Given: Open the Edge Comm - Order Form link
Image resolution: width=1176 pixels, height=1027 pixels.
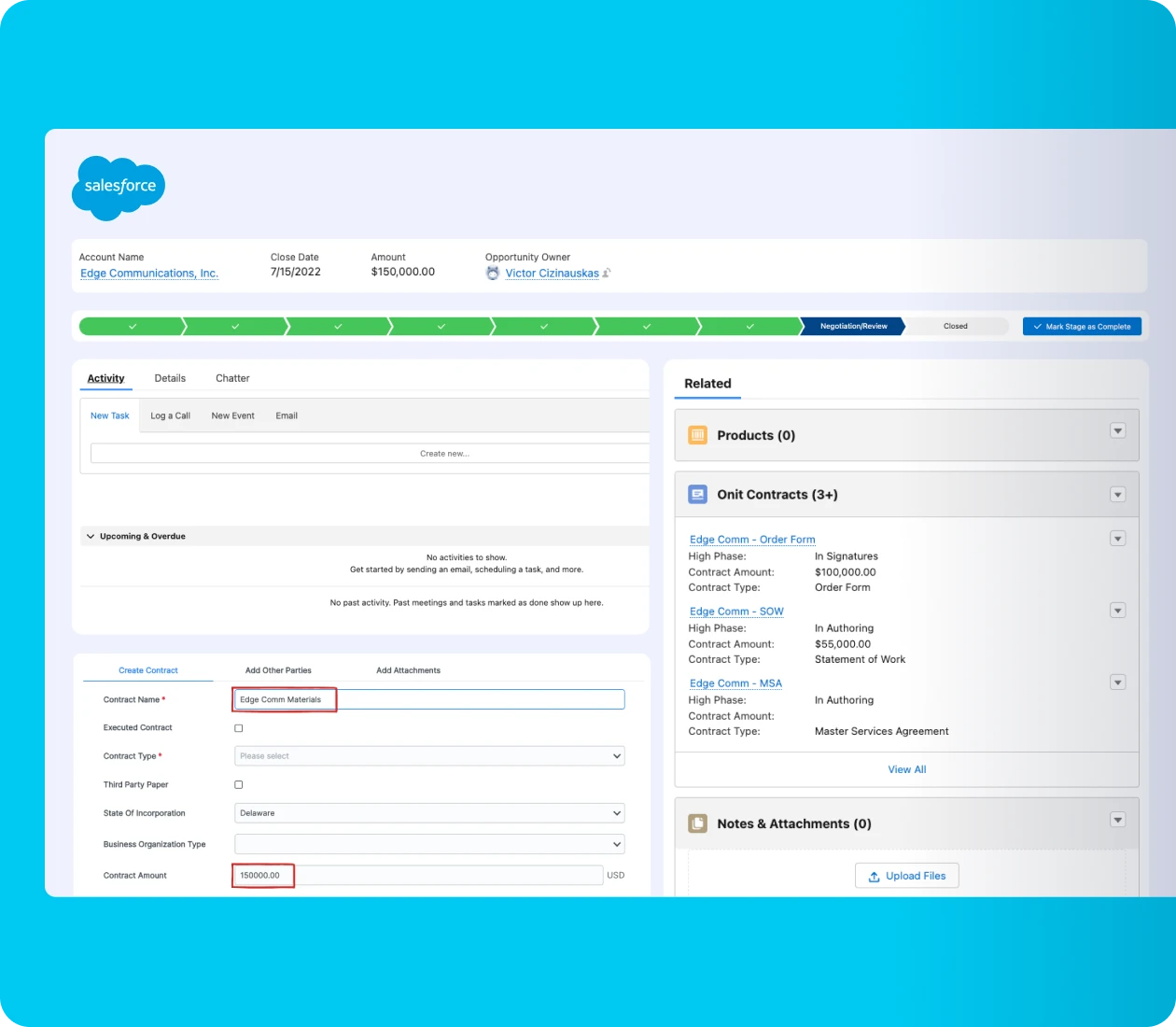Looking at the screenshot, I should point(752,540).
